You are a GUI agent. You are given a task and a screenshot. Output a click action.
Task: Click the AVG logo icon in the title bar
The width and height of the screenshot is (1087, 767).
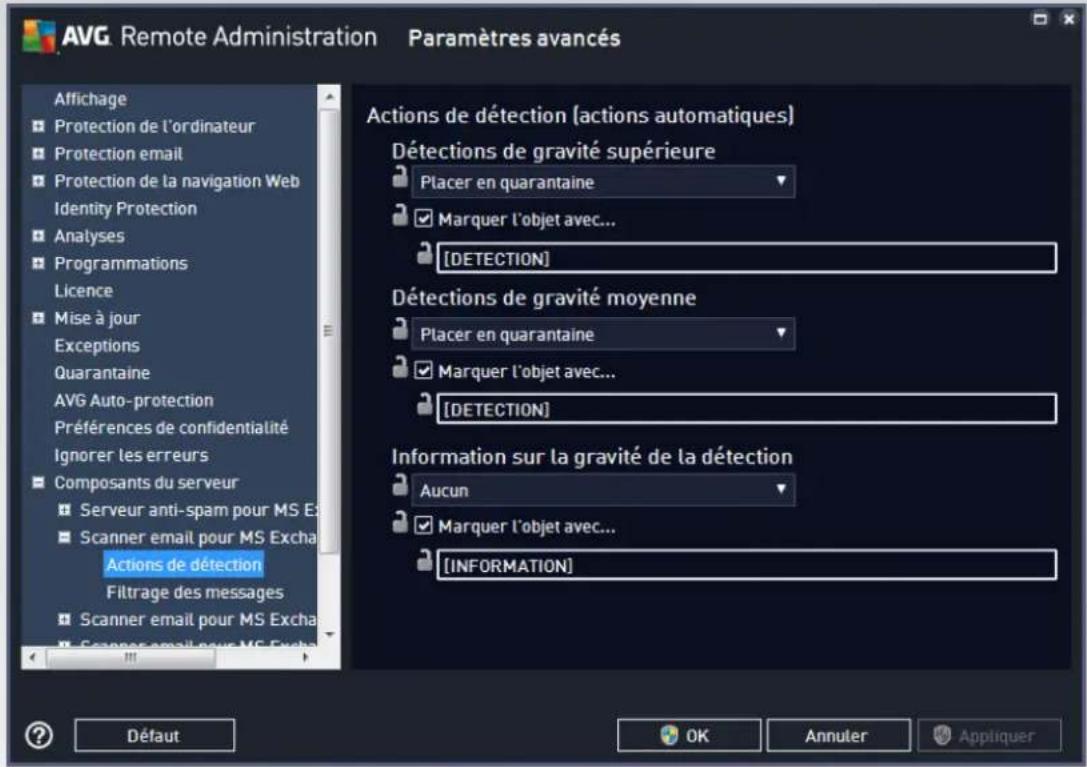pyautogui.click(x=39, y=36)
